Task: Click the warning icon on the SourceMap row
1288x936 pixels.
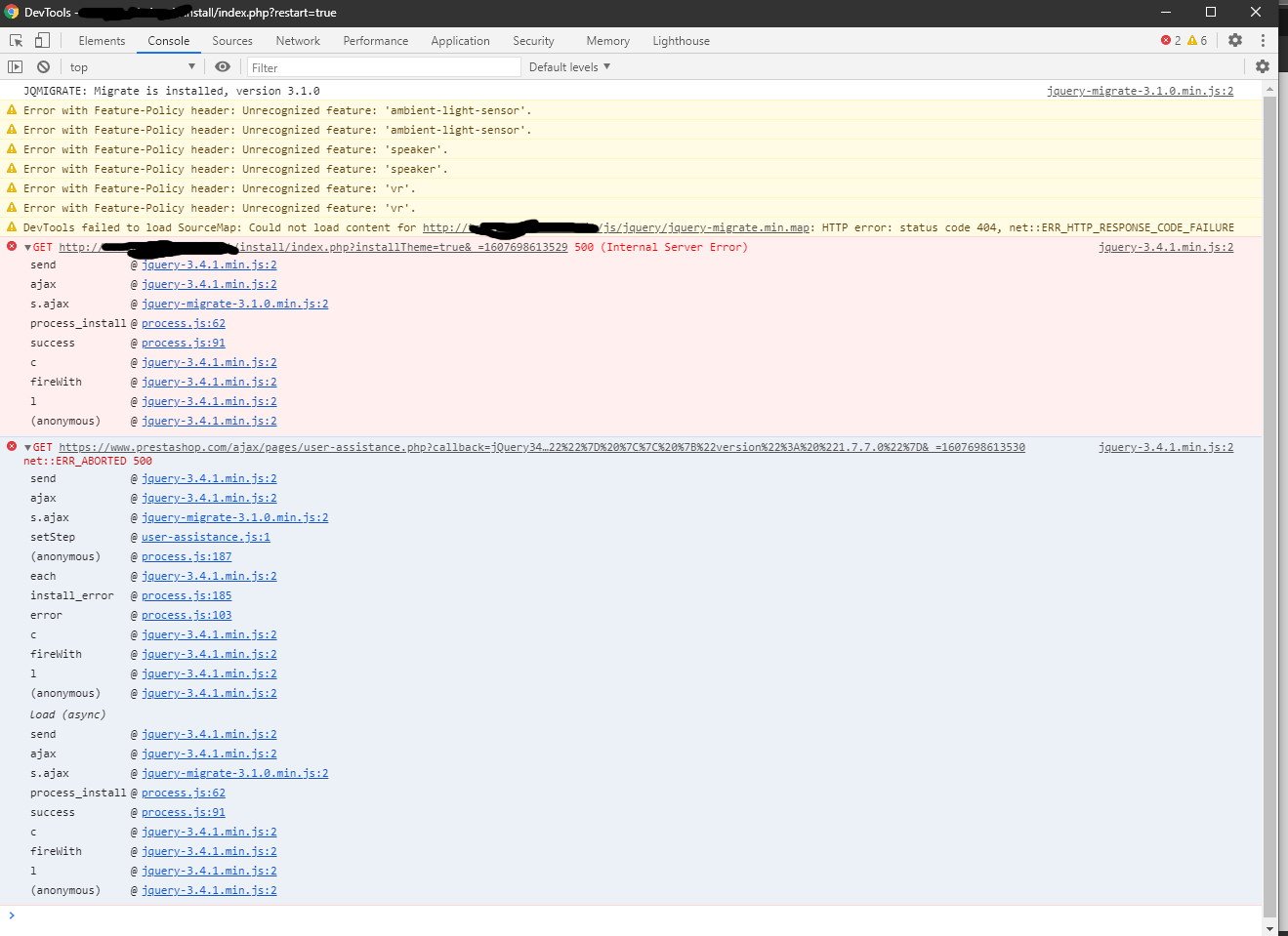Action: click(12, 227)
